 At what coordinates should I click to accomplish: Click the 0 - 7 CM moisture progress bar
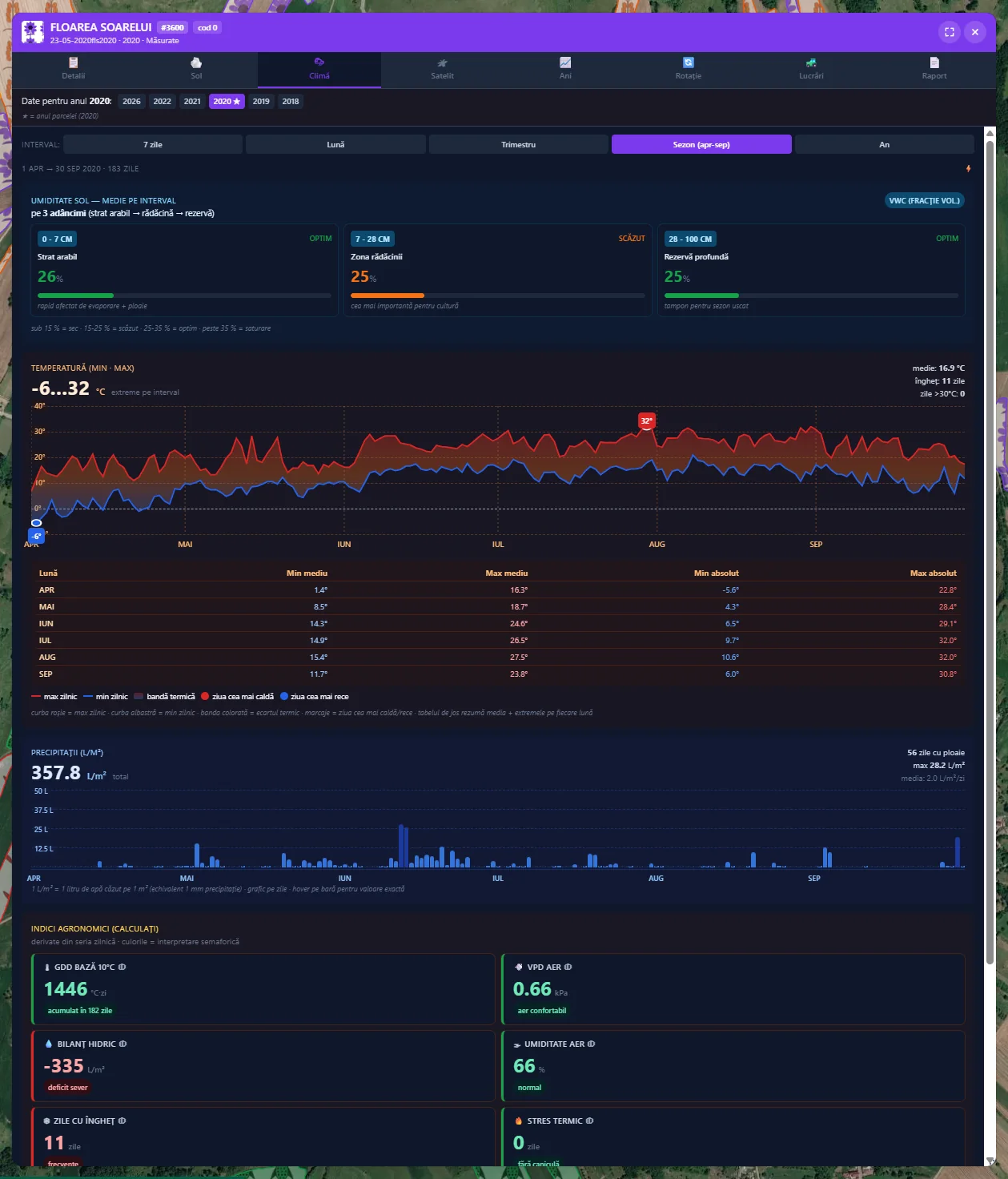(184, 296)
